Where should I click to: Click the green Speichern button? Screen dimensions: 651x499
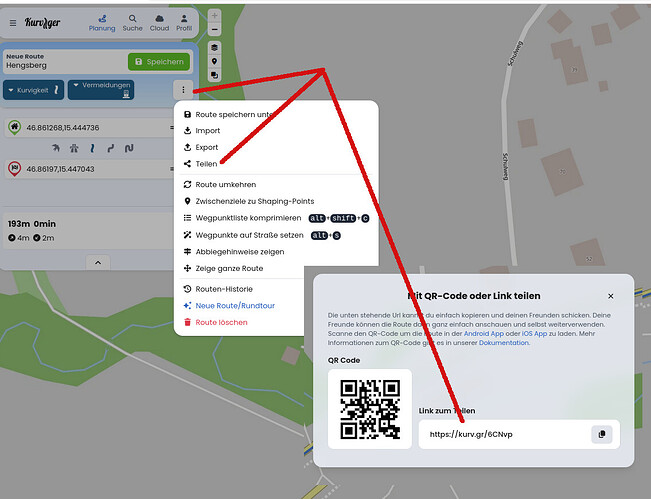(159, 62)
